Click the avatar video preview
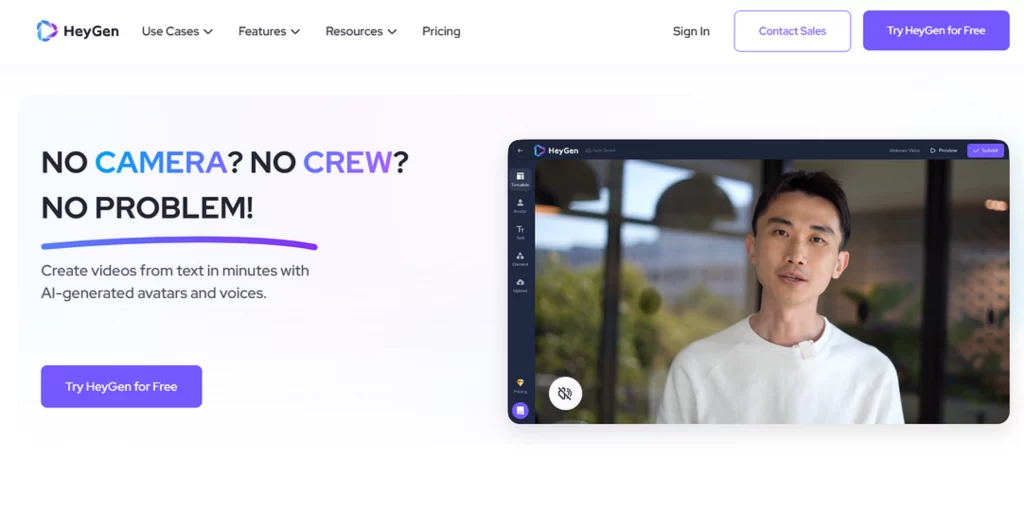1024x512 pixels. [x=772, y=291]
